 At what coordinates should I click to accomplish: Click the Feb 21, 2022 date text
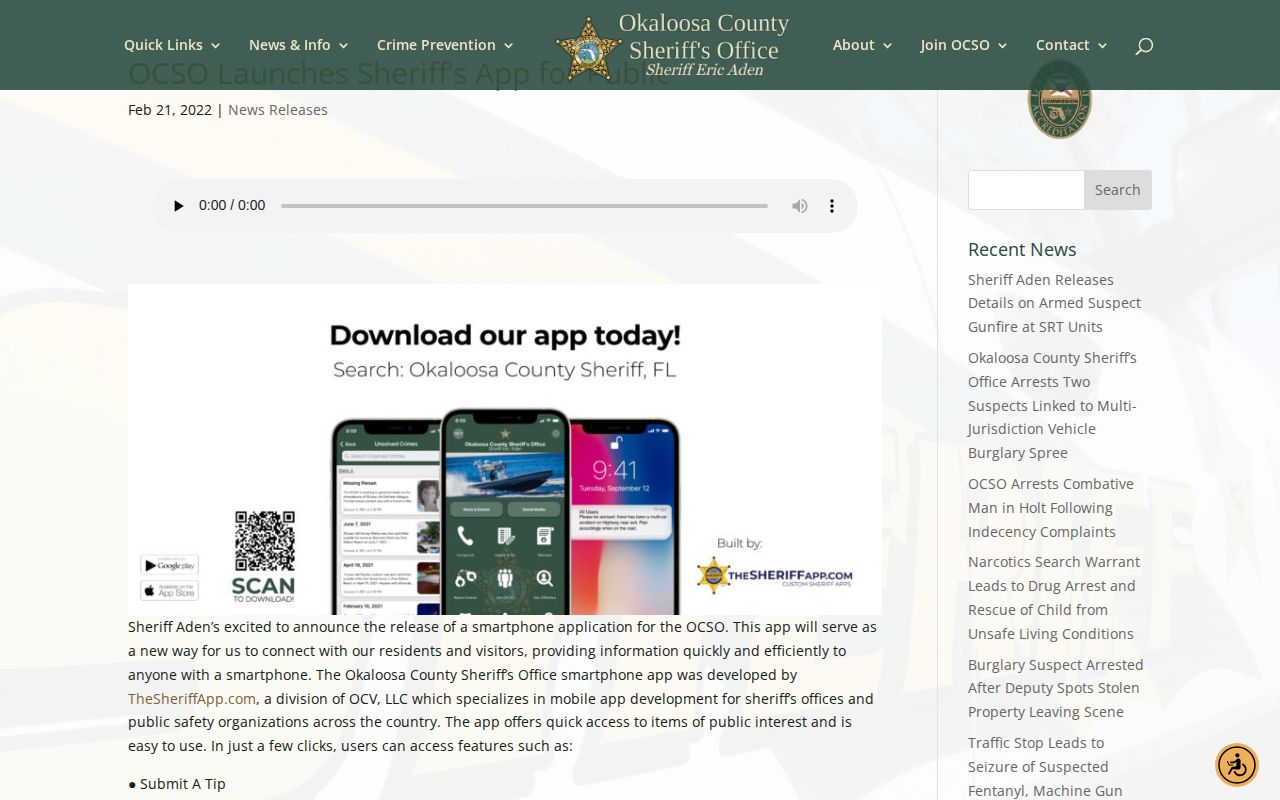point(170,110)
